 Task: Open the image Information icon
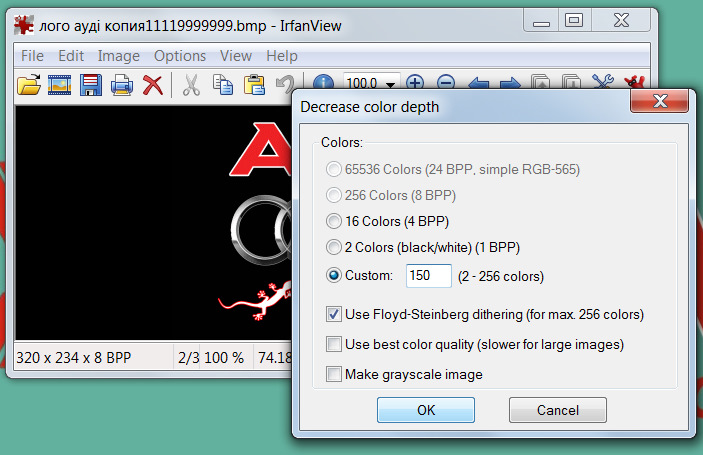click(x=323, y=82)
